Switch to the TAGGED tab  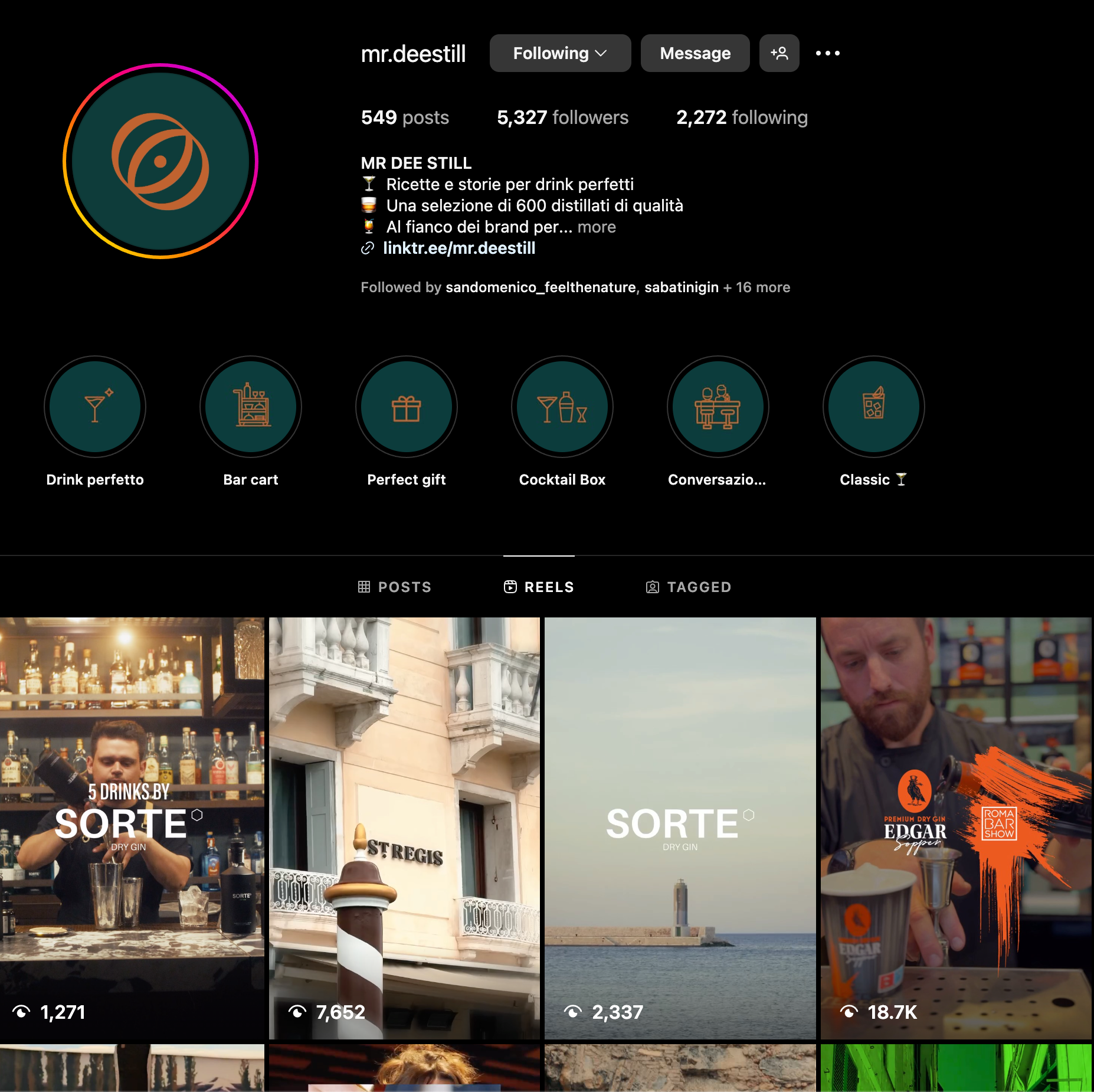689,587
